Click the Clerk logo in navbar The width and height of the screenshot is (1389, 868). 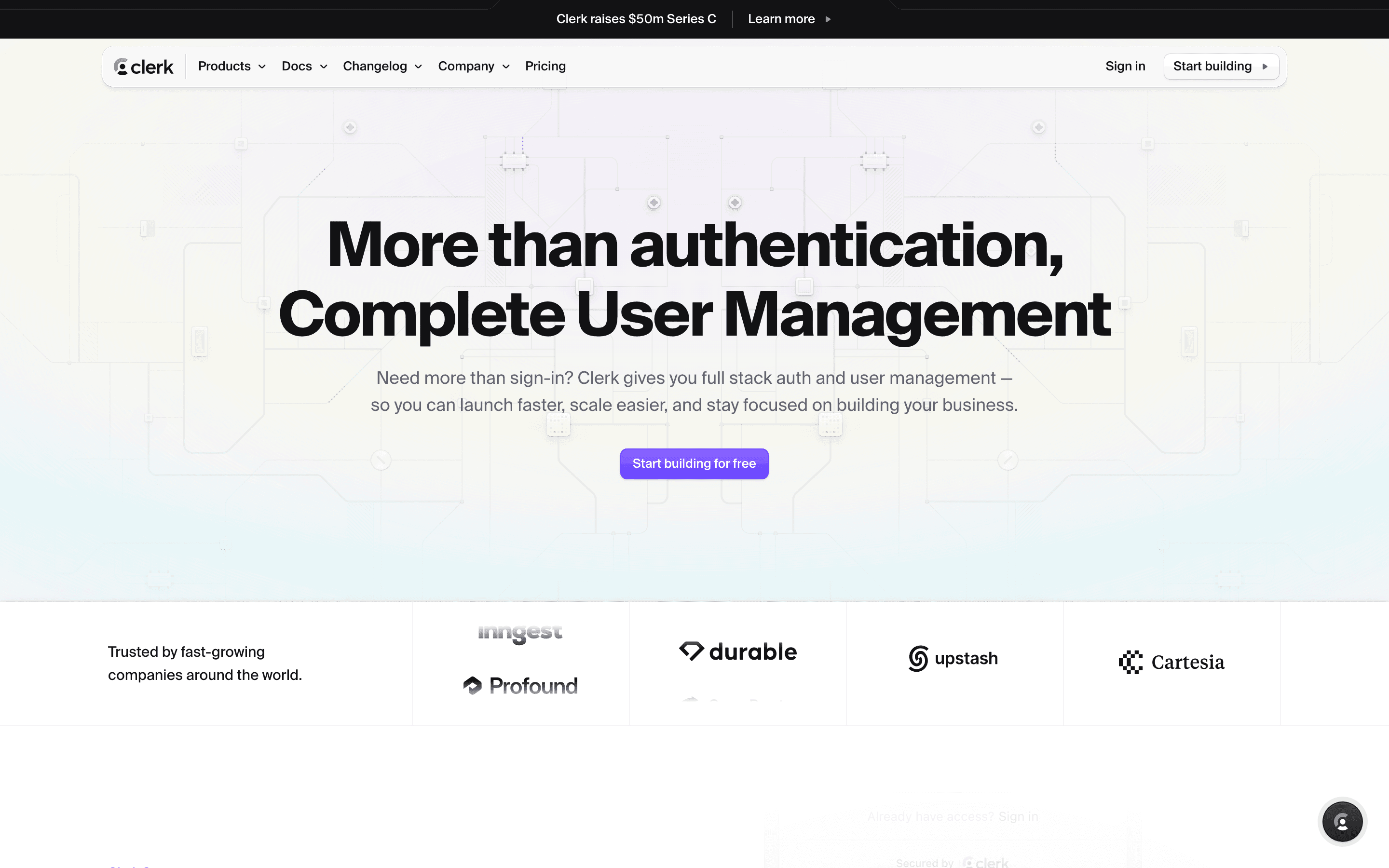pos(144,67)
